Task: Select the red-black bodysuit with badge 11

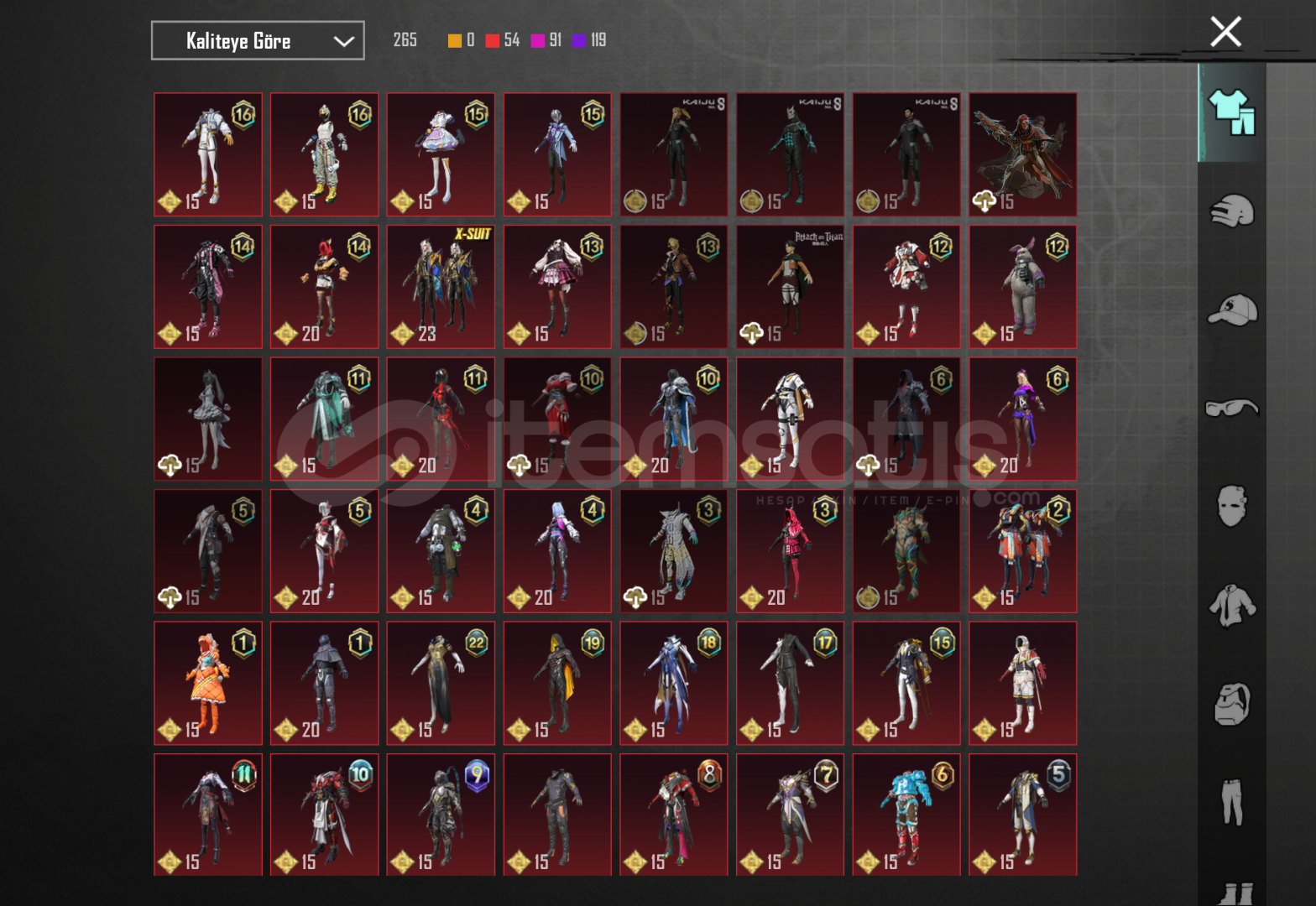Action: tap(441, 419)
